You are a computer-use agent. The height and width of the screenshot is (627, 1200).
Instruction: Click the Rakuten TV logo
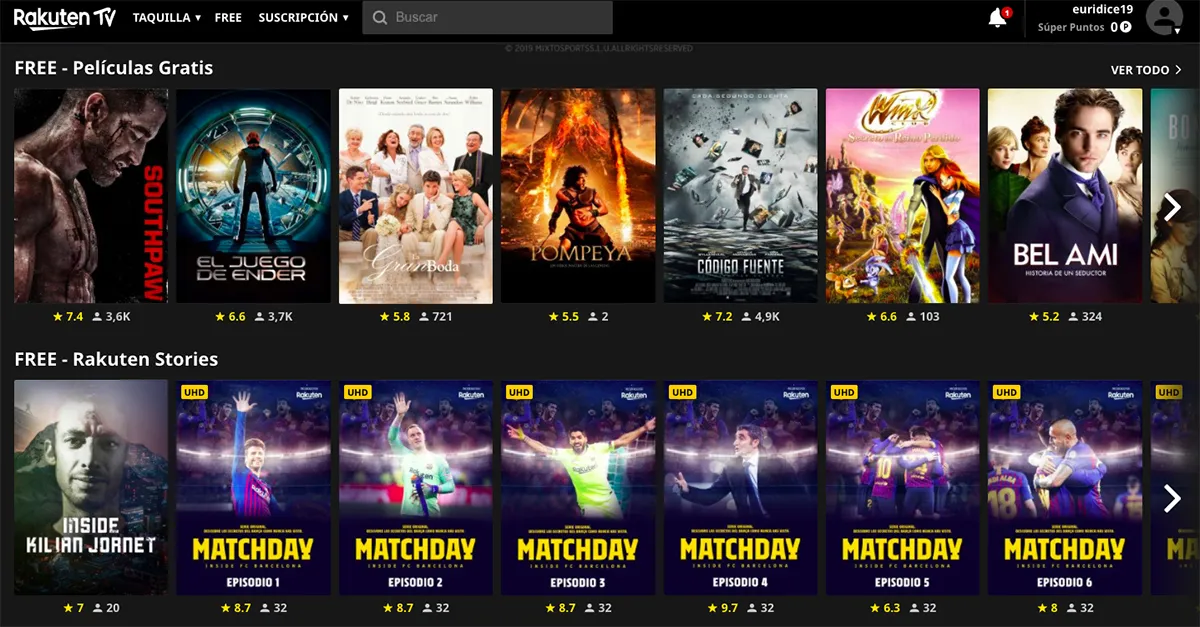point(64,17)
